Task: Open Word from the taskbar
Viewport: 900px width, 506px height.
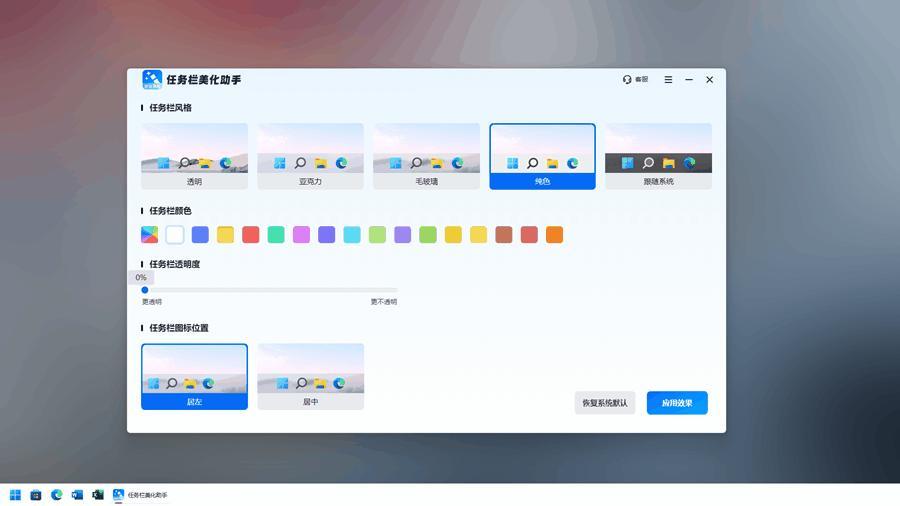Action: tap(77, 495)
